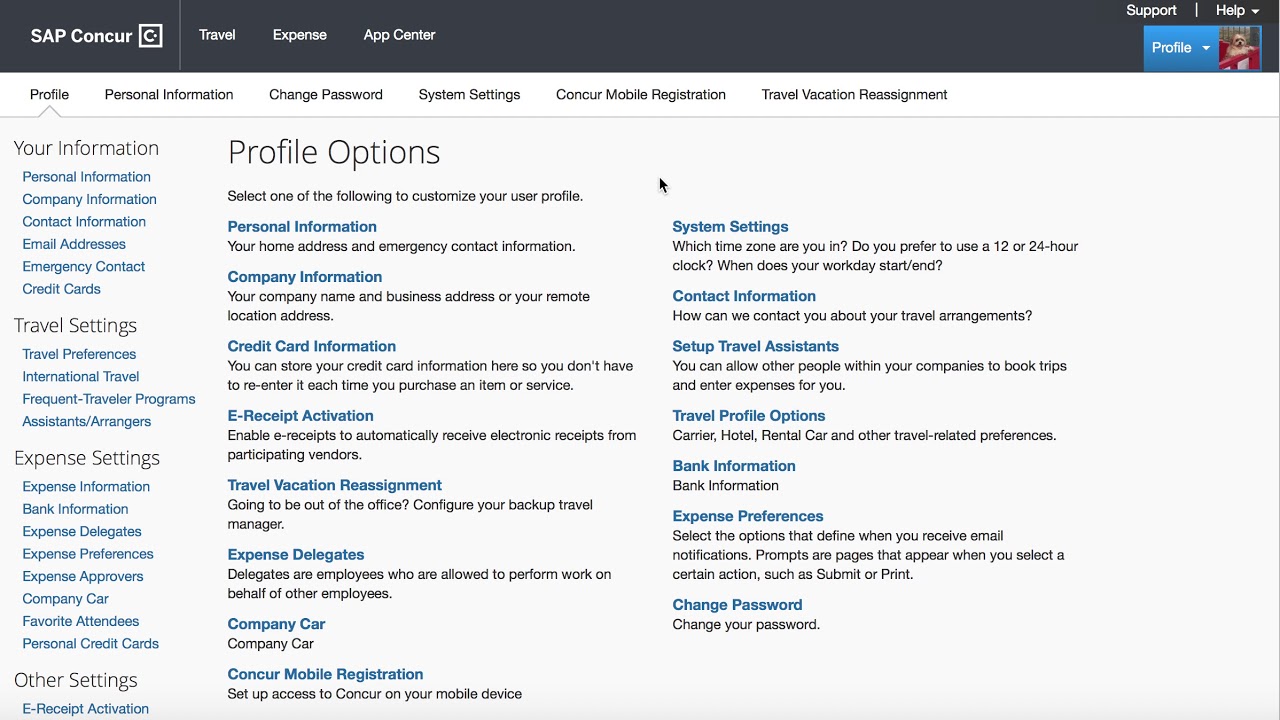The width and height of the screenshot is (1280, 720).
Task: Click Company Information heading in Profile Options
Action: pyautogui.click(x=305, y=277)
